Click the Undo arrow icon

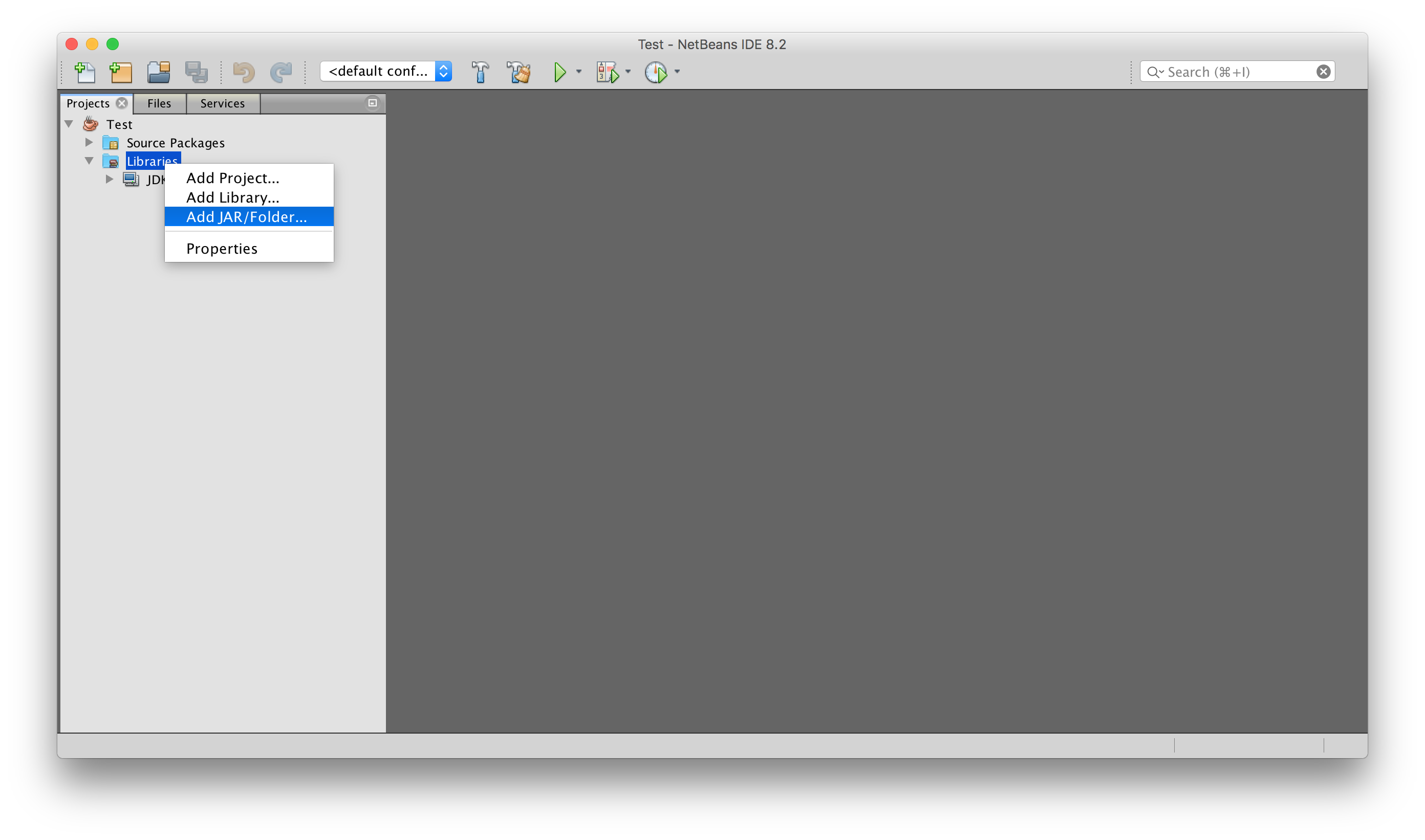pyautogui.click(x=244, y=72)
